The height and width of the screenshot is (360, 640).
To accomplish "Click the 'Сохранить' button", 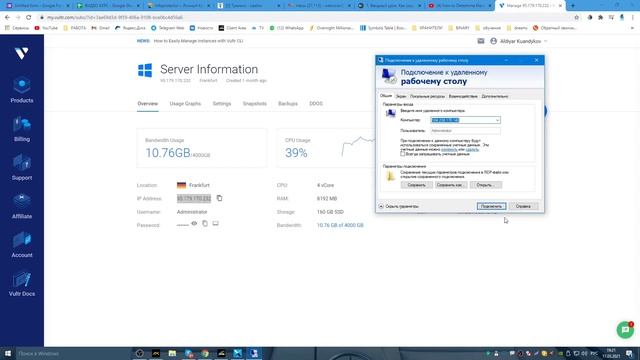I will (416, 185).
